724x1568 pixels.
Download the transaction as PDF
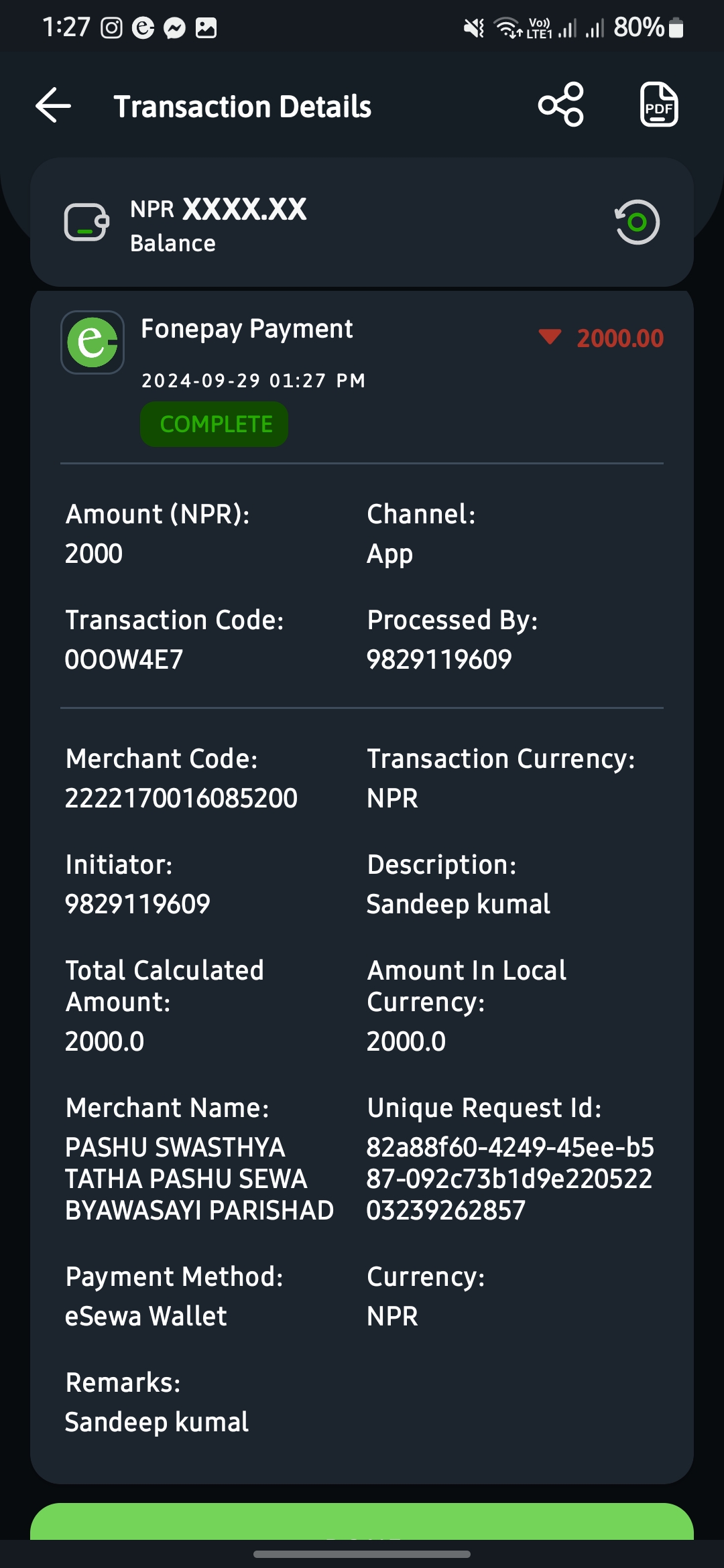click(x=659, y=105)
